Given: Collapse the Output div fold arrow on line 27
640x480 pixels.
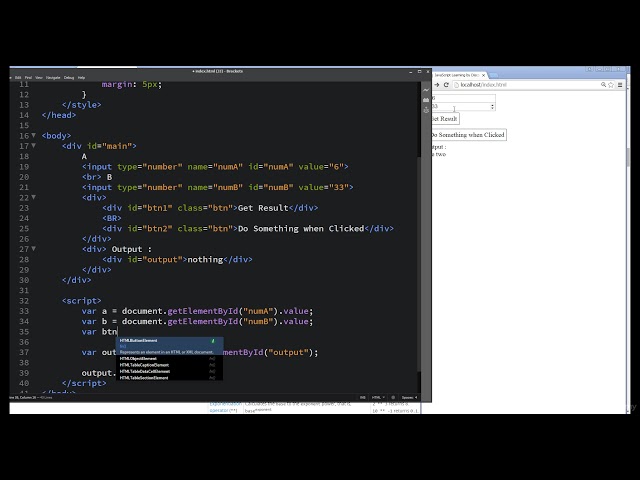Looking at the screenshot, I should point(33,249).
